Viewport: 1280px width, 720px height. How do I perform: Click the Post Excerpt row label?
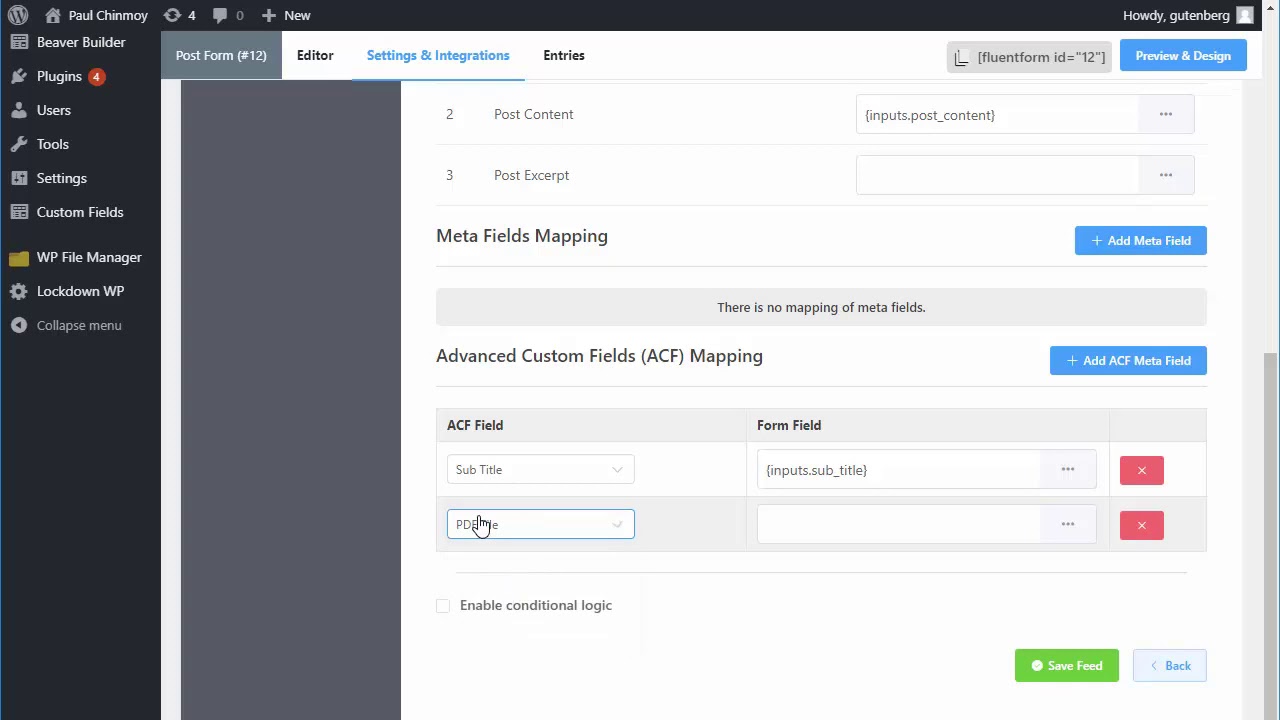531,175
